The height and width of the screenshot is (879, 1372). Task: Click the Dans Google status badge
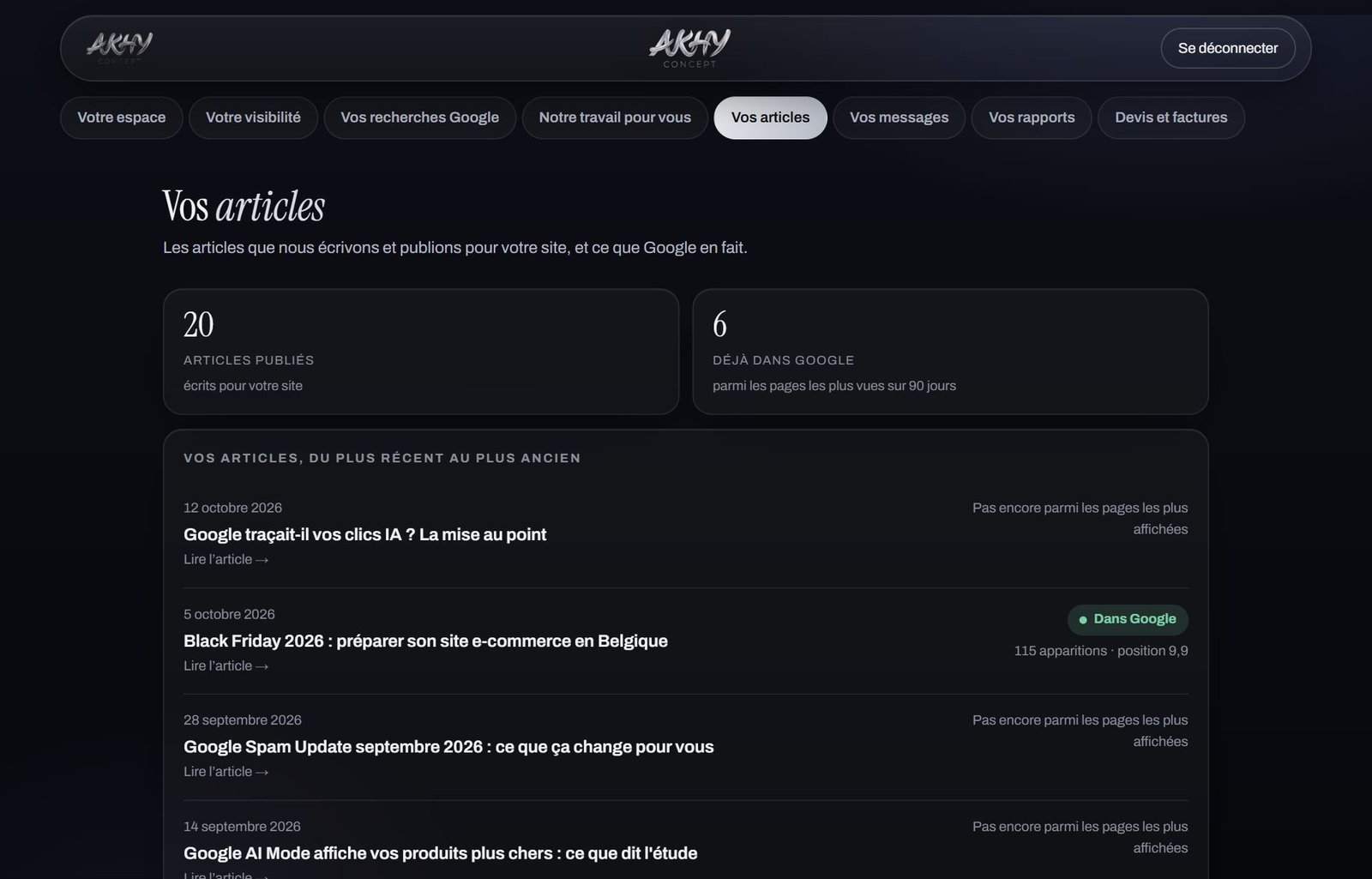pyautogui.click(x=1128, y=619)
